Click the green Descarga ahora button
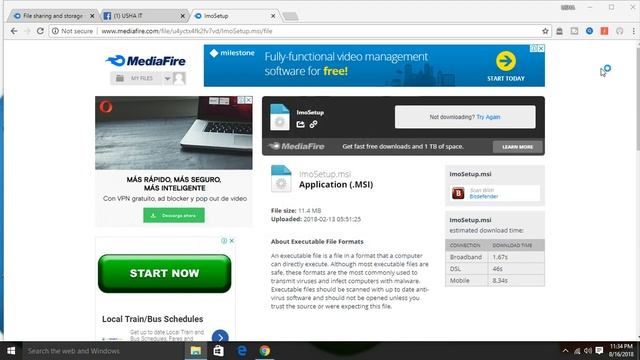 174,215
